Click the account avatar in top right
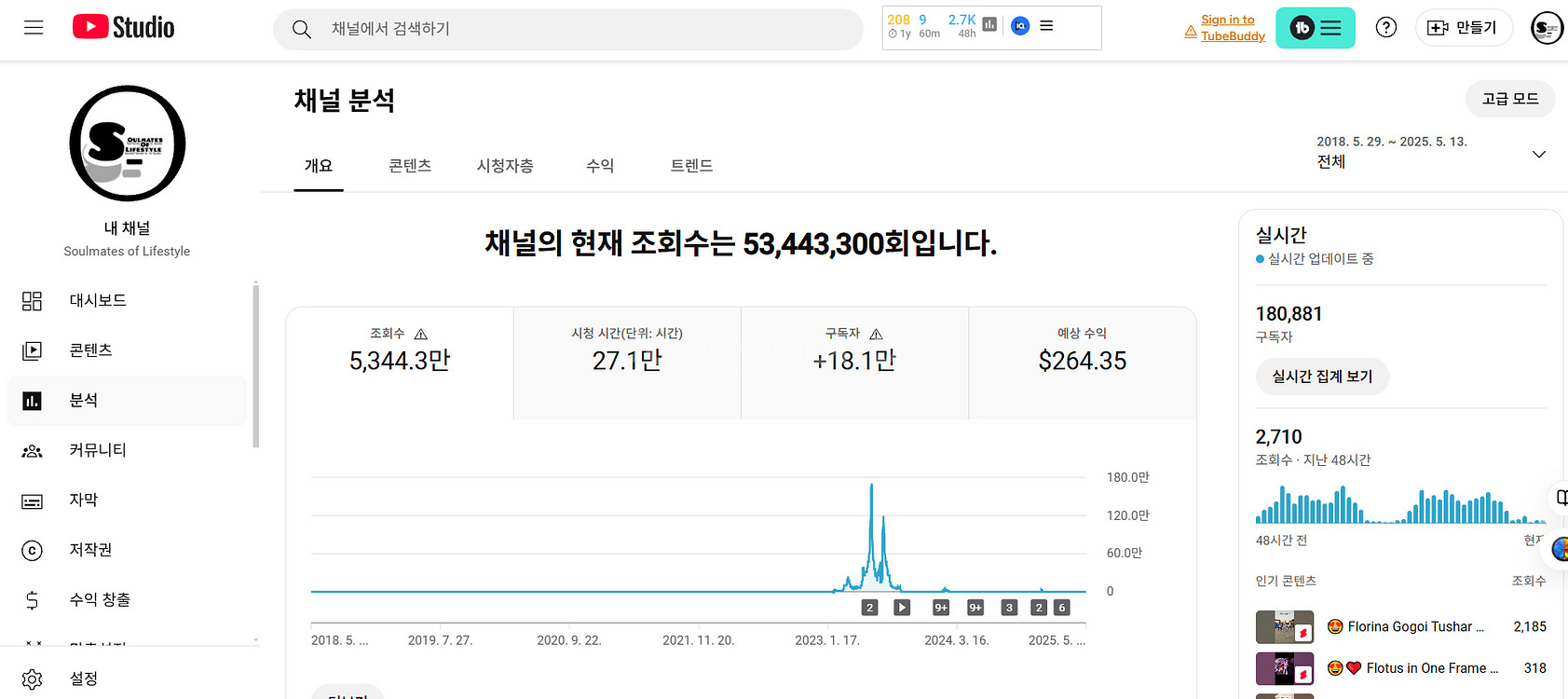The width and height of the screenshot is (1568, 699). (1546, 28)
